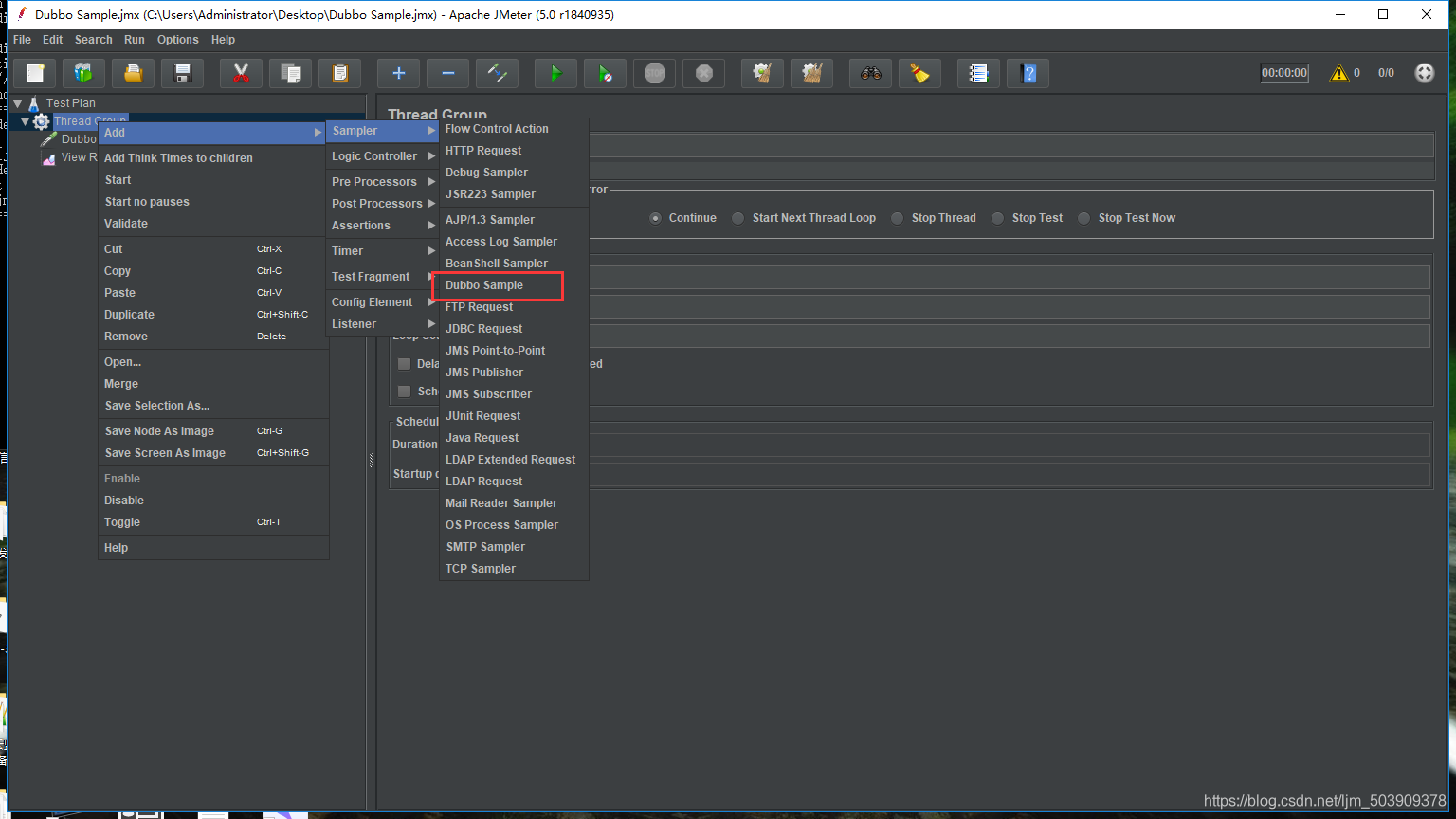This screenshot has width=1456, height=819.
Task: Click the Thread Group name input field
Action: (1010, 145)
